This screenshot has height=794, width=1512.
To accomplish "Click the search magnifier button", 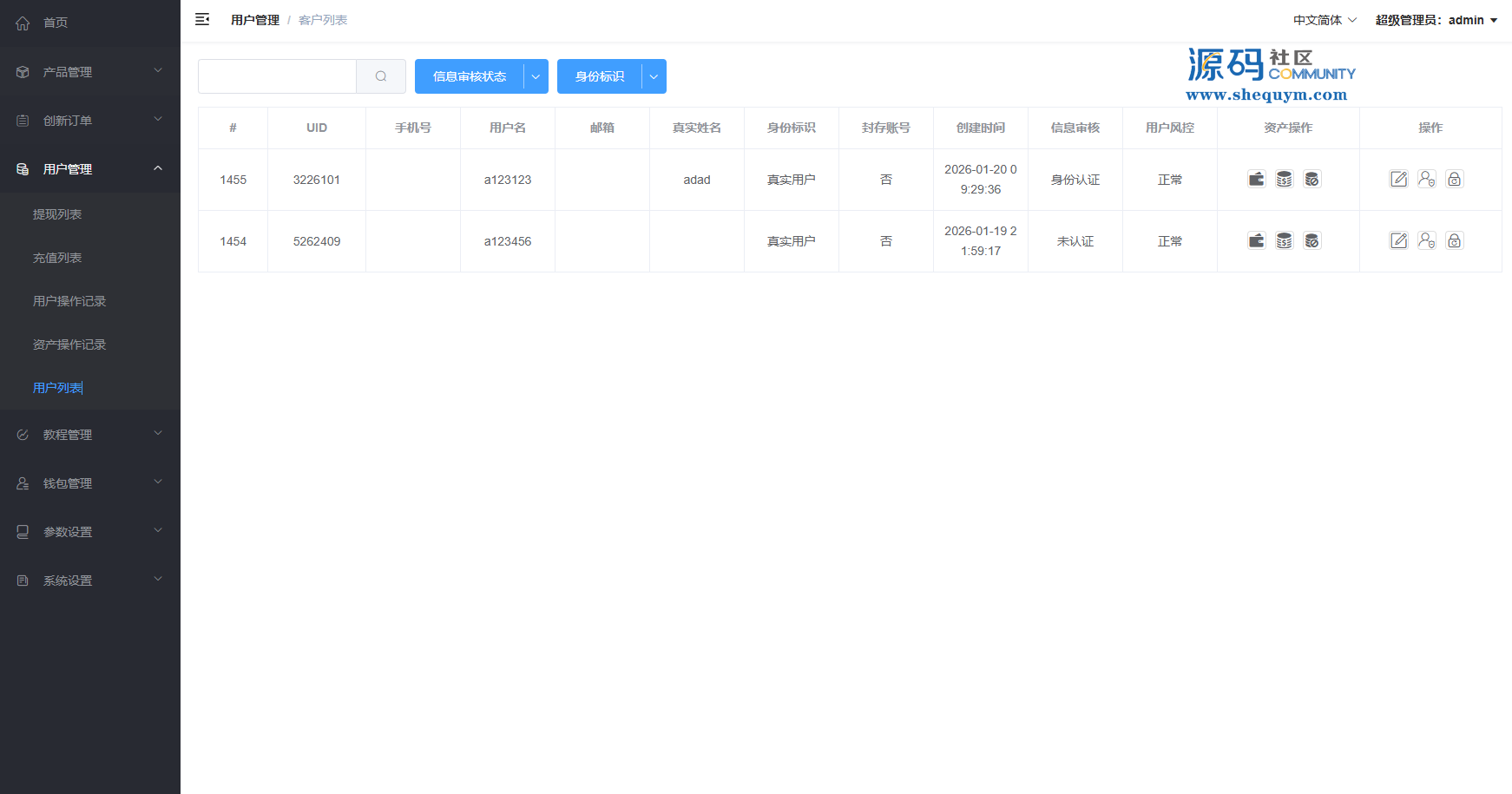I will pyautogui.click(x=381, y=76).
